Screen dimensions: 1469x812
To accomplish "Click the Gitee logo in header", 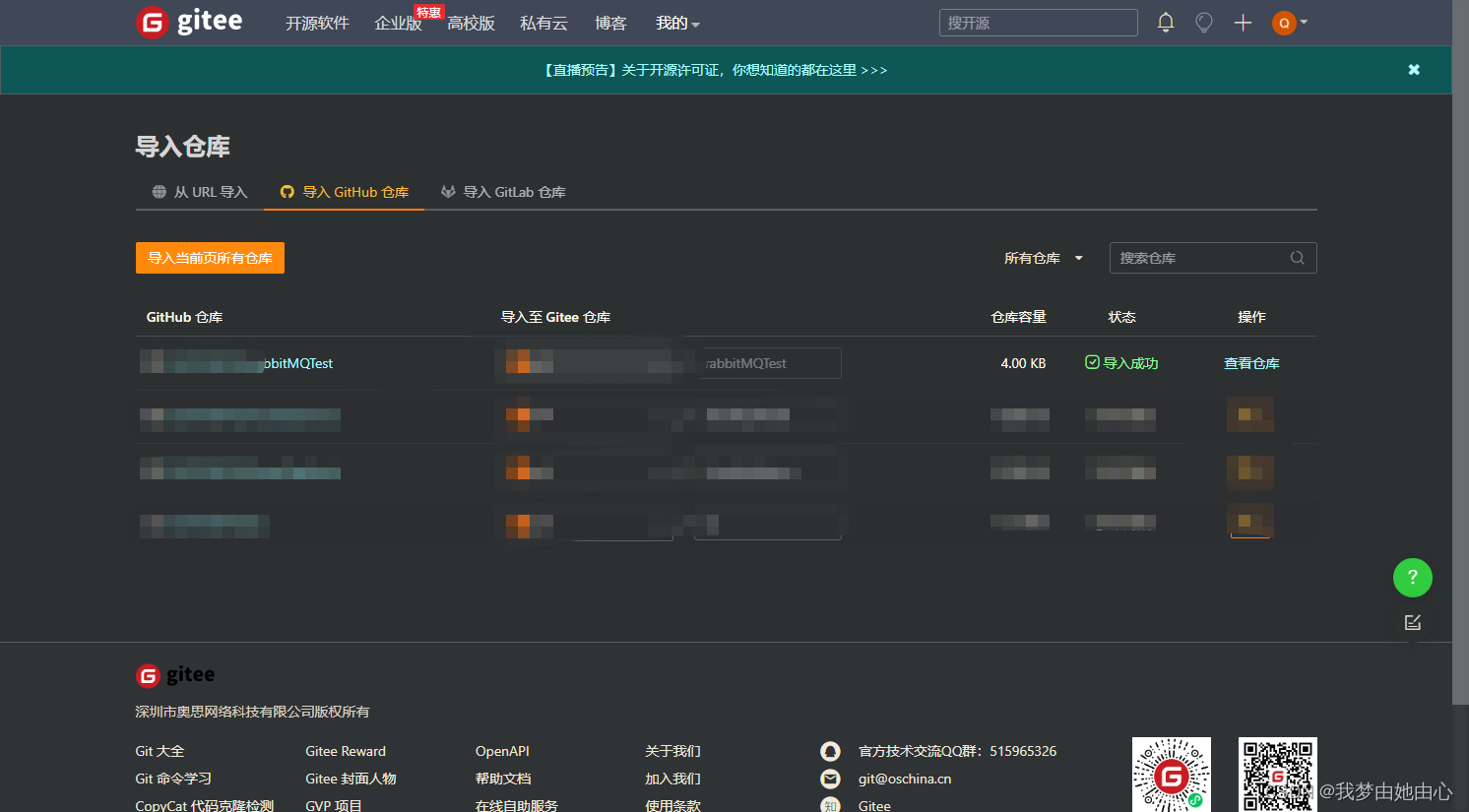I will point(189,22).
